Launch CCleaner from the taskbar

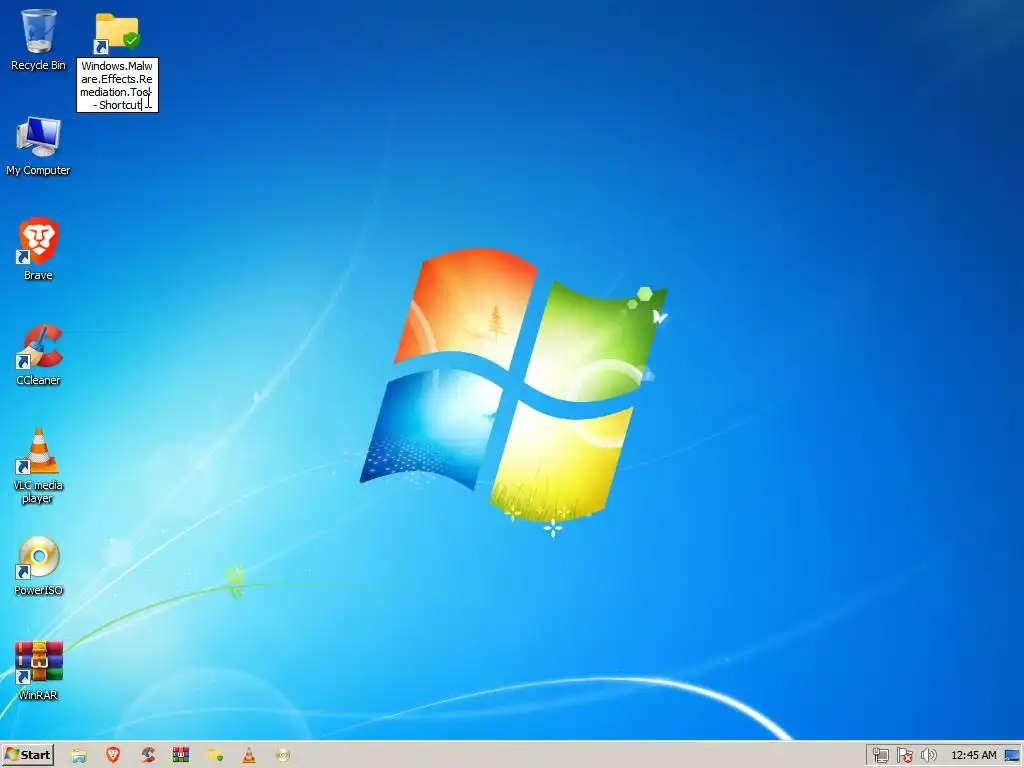[x=148, y=755]
